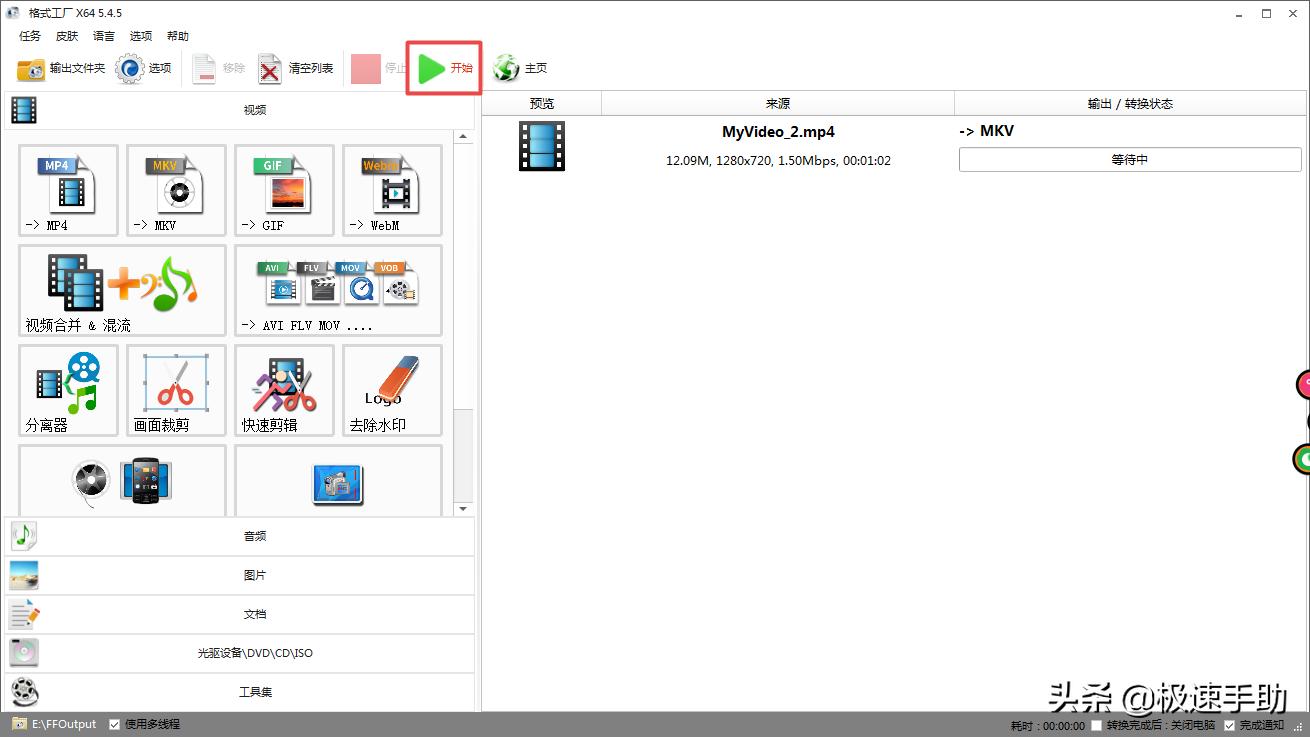Viewport: 1310px width, 737px height.
Task: Open the 去除水印 watermark removal tool
Action: [x=392, y=391]
